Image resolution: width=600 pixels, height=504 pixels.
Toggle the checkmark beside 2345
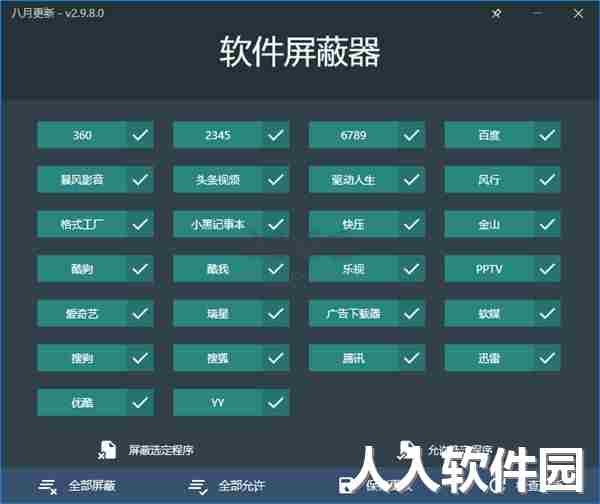pyautogui.click(x=276, y=135)
